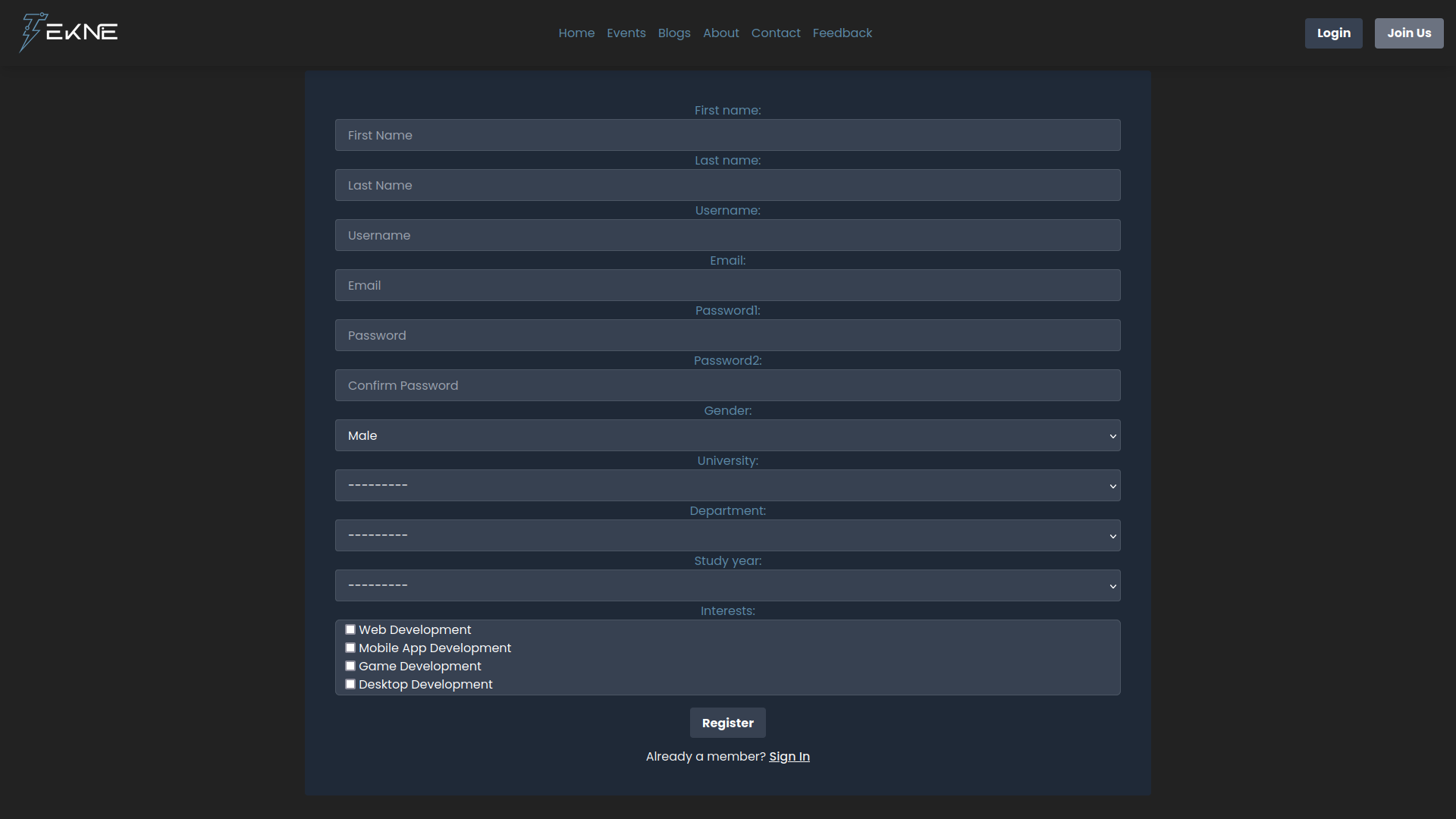Expand the University dropdown
Screen dimensions: 1456x819
[727, 485]
